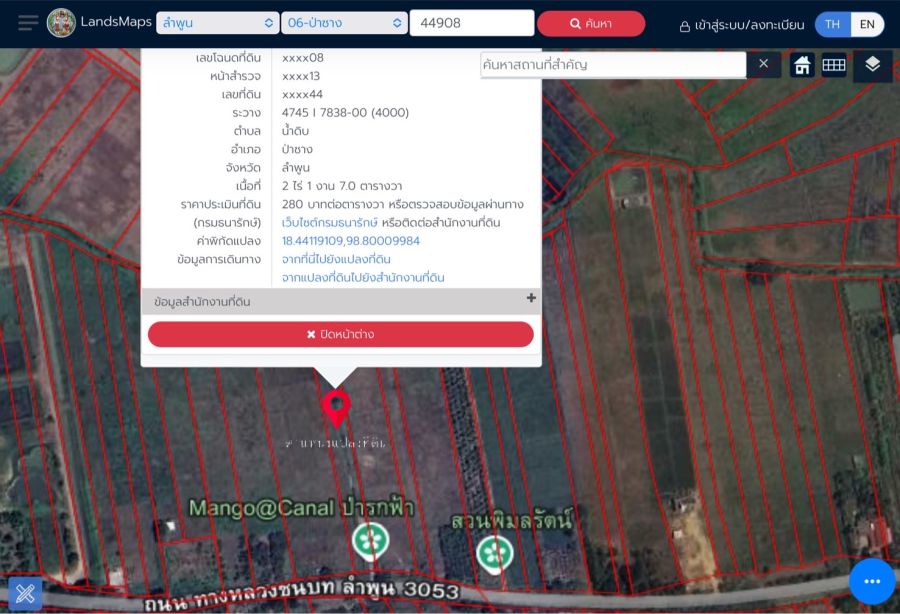
Task: Click the Department of Lands emblem logo
Action: click(x=61, y=23)
